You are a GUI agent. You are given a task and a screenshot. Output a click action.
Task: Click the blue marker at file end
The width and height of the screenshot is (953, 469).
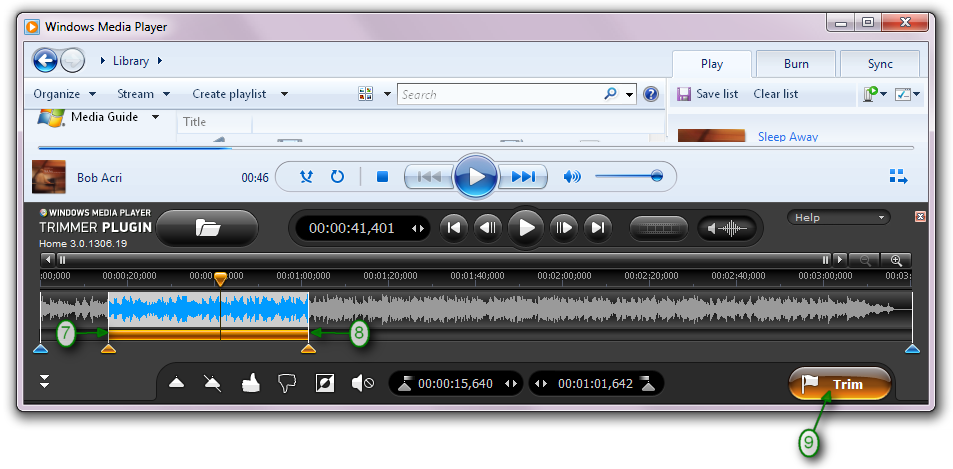click(912, 349)
